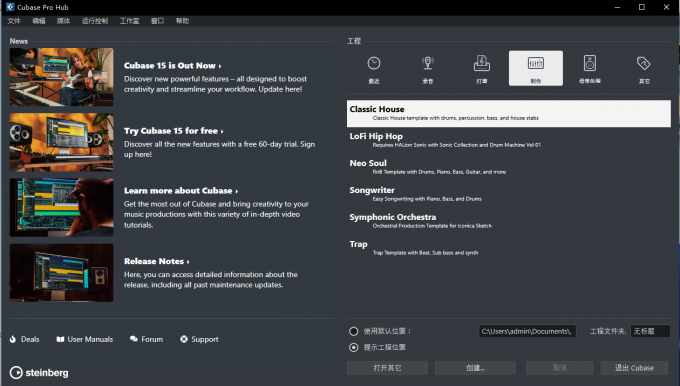This screenshot has width=680, height=386.
Task: Open the 编辑 (Edit) menu
Action: click(x=39, y=21)
